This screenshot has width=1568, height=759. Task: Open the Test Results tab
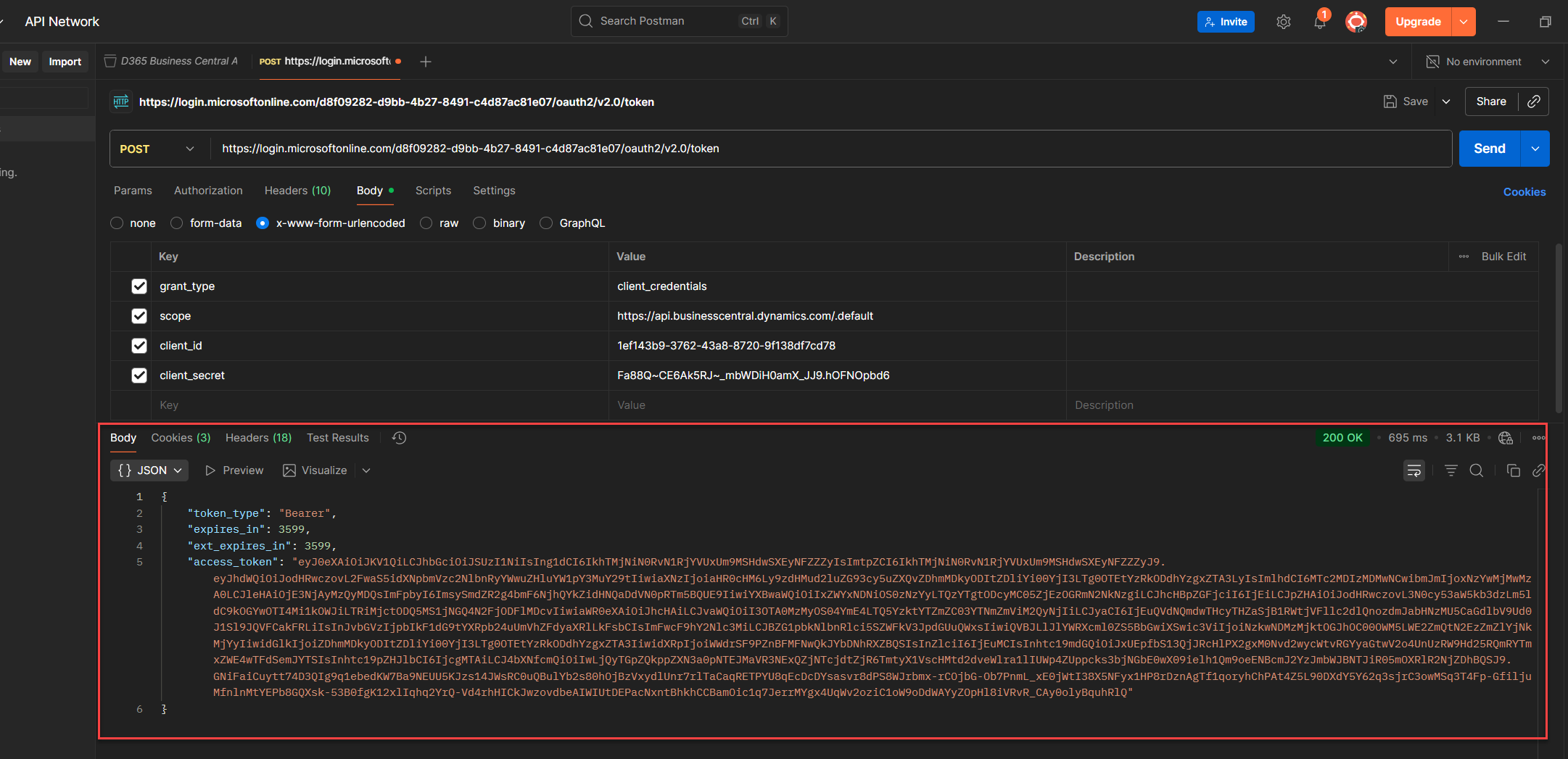pyautogui.click(x=337, y=438)
